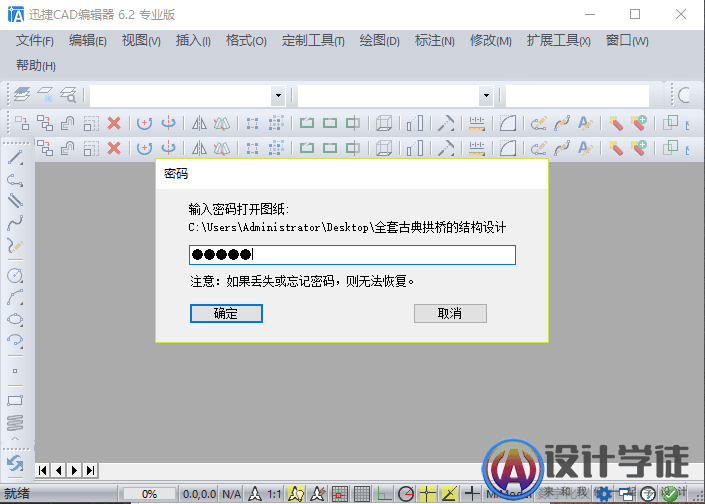Toggle auto annotation scale icon
705x504 pixels.
click(x=318, y=494)
